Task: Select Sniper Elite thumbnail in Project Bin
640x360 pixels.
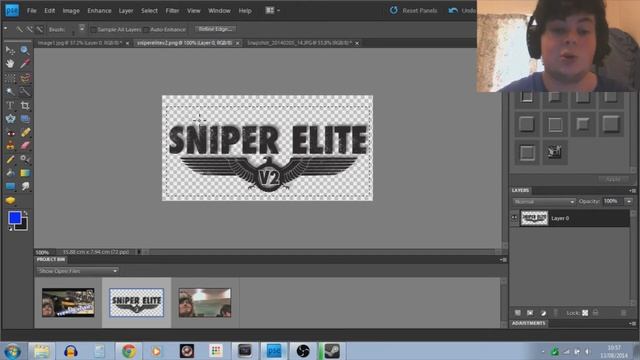Action: [136, 302]
